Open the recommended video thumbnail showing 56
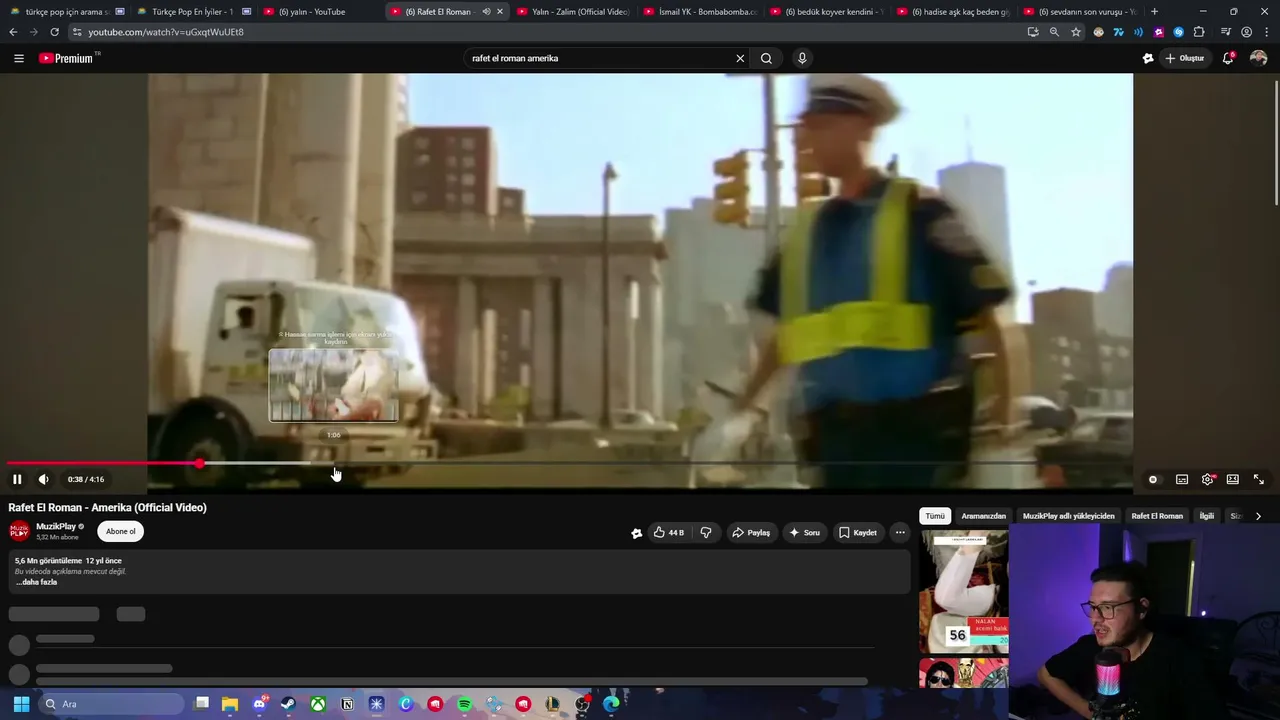Screen dimensions: 1280x720 click(964, 592)
